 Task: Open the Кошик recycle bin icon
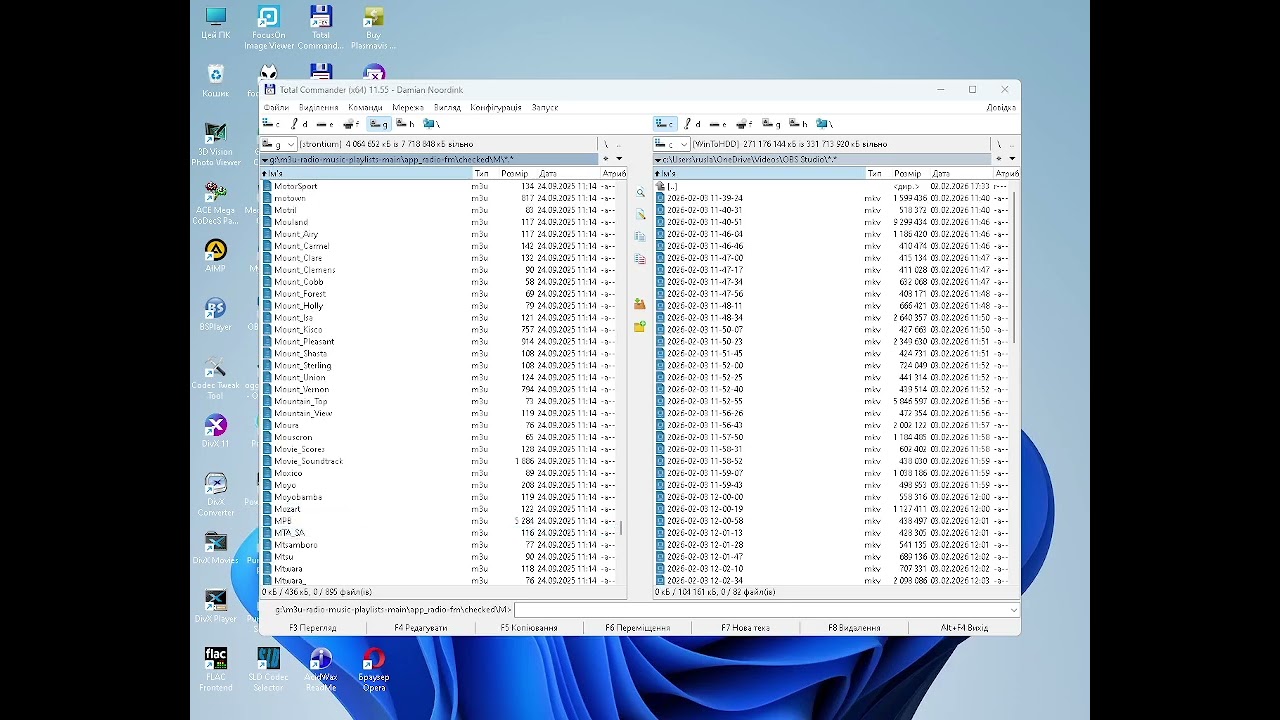pos(216,82)
